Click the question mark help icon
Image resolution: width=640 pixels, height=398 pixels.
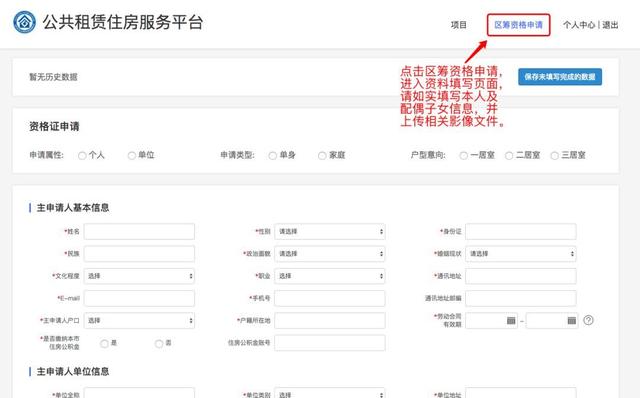click(x=588, y=320)
